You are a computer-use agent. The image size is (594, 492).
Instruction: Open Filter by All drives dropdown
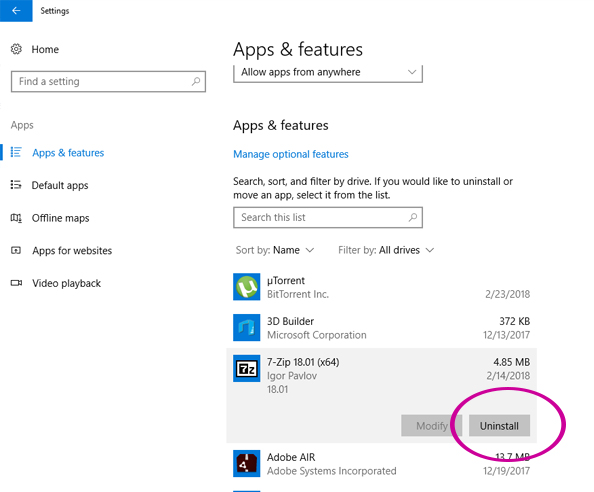pos(386,250)
